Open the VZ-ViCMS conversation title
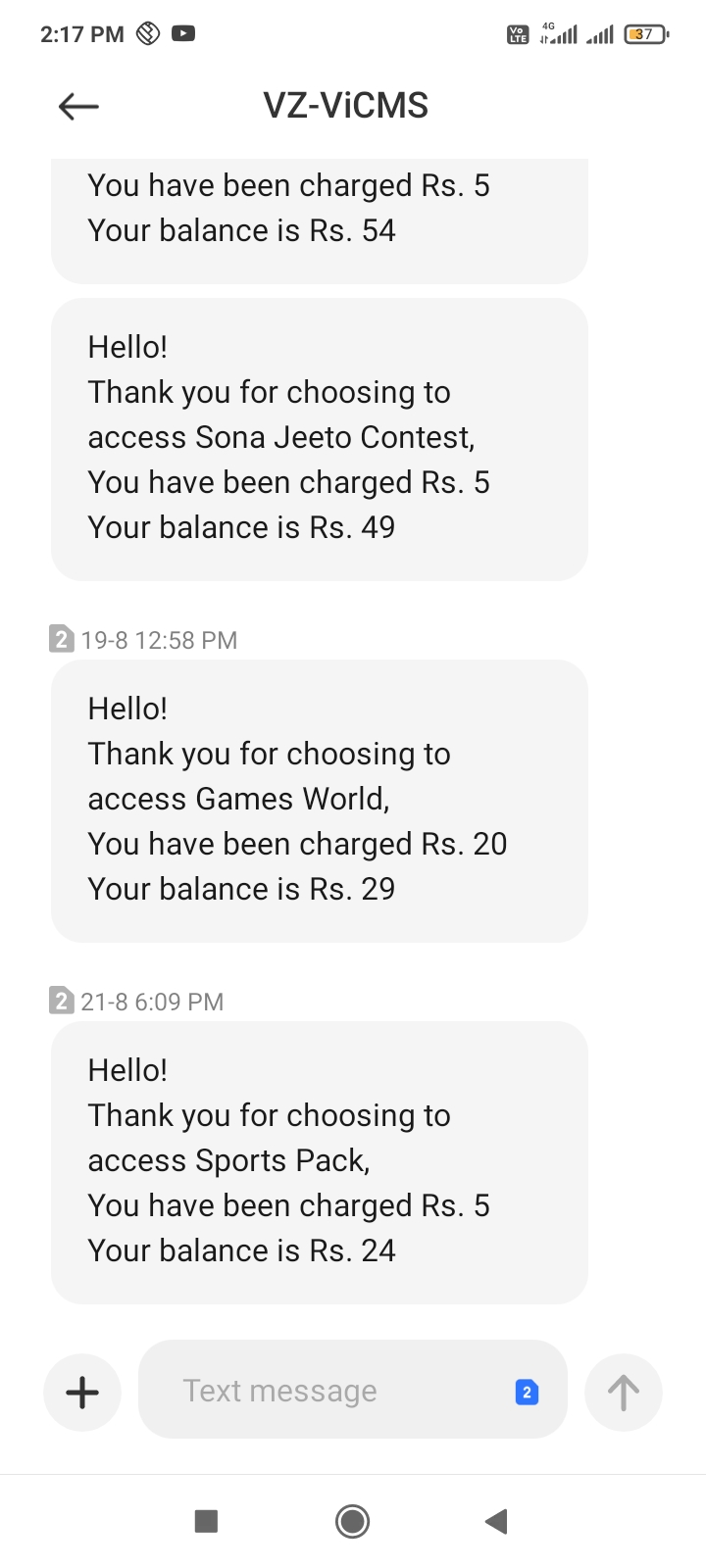This screenshot has width=706, height=1568. [346, 106]
